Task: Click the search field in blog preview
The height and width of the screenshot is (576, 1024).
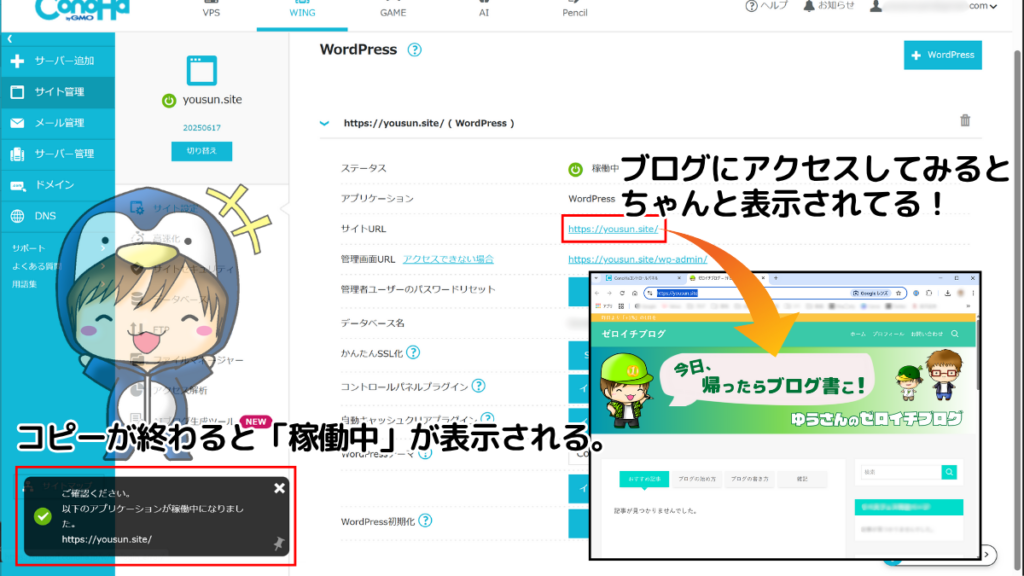Action: 901,472
